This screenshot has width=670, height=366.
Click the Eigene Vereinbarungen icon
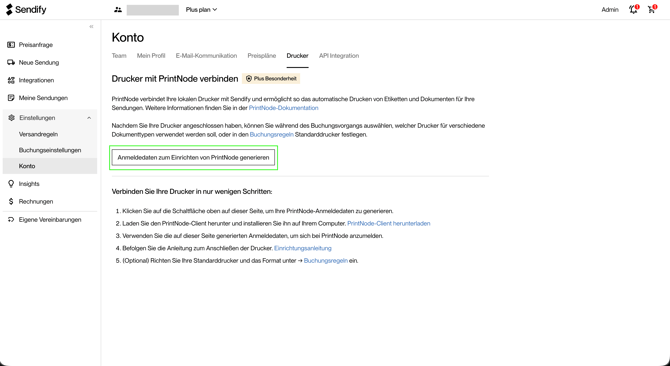tap(11, 220)
